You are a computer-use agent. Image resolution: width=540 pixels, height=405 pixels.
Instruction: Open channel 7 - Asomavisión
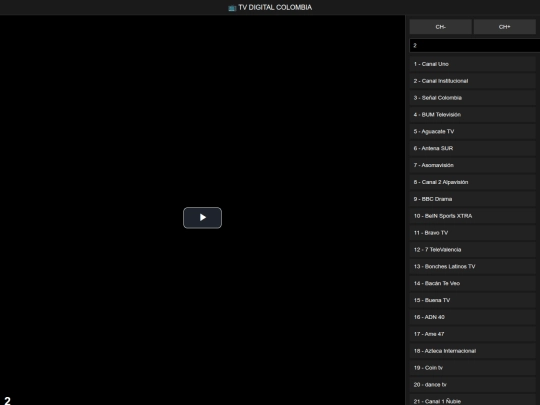pos(472,165)
